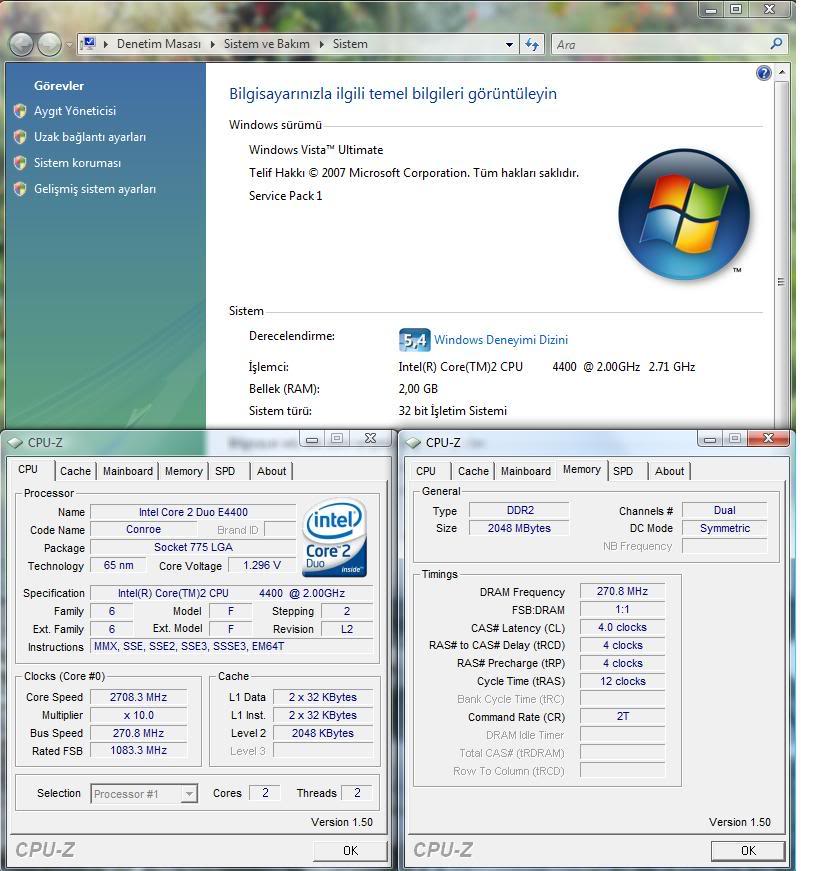Viewport: 840px width, 871px height.
Task: Click the DC Mode value Symmetric
Action: point(724,528)
